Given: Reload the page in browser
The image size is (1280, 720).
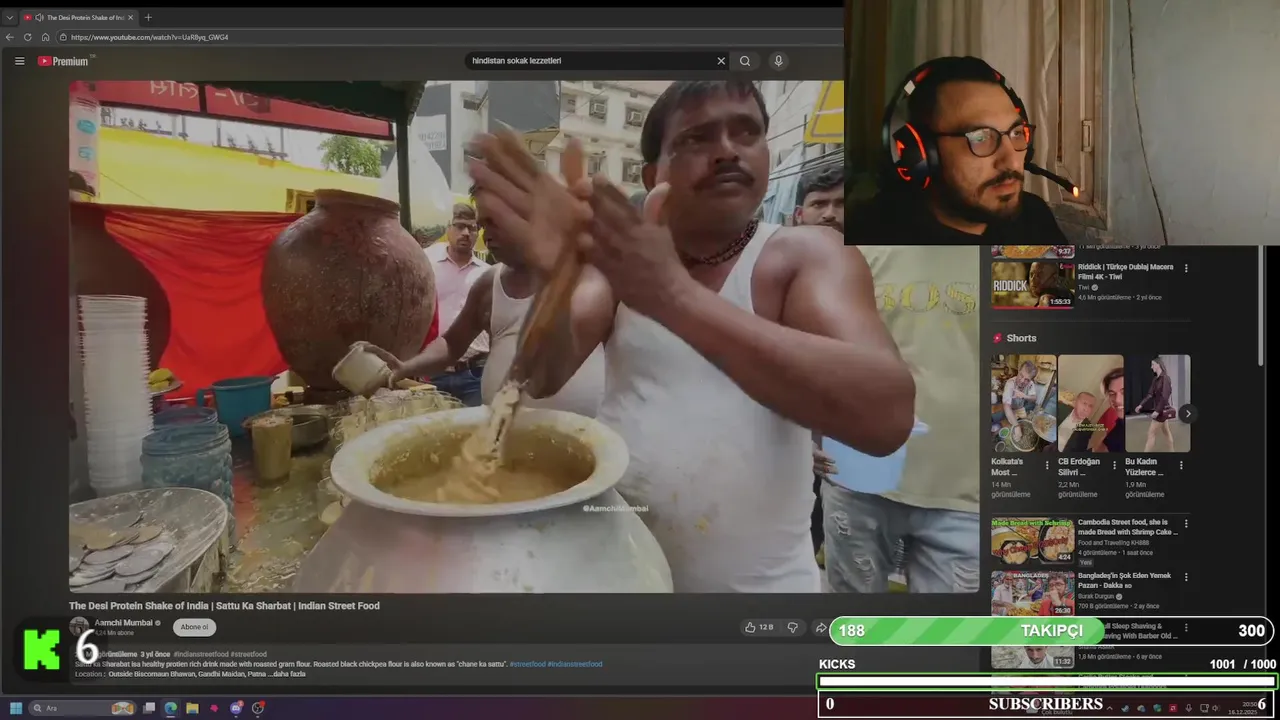Looking at the screenshot, I should tap(28, 37).
